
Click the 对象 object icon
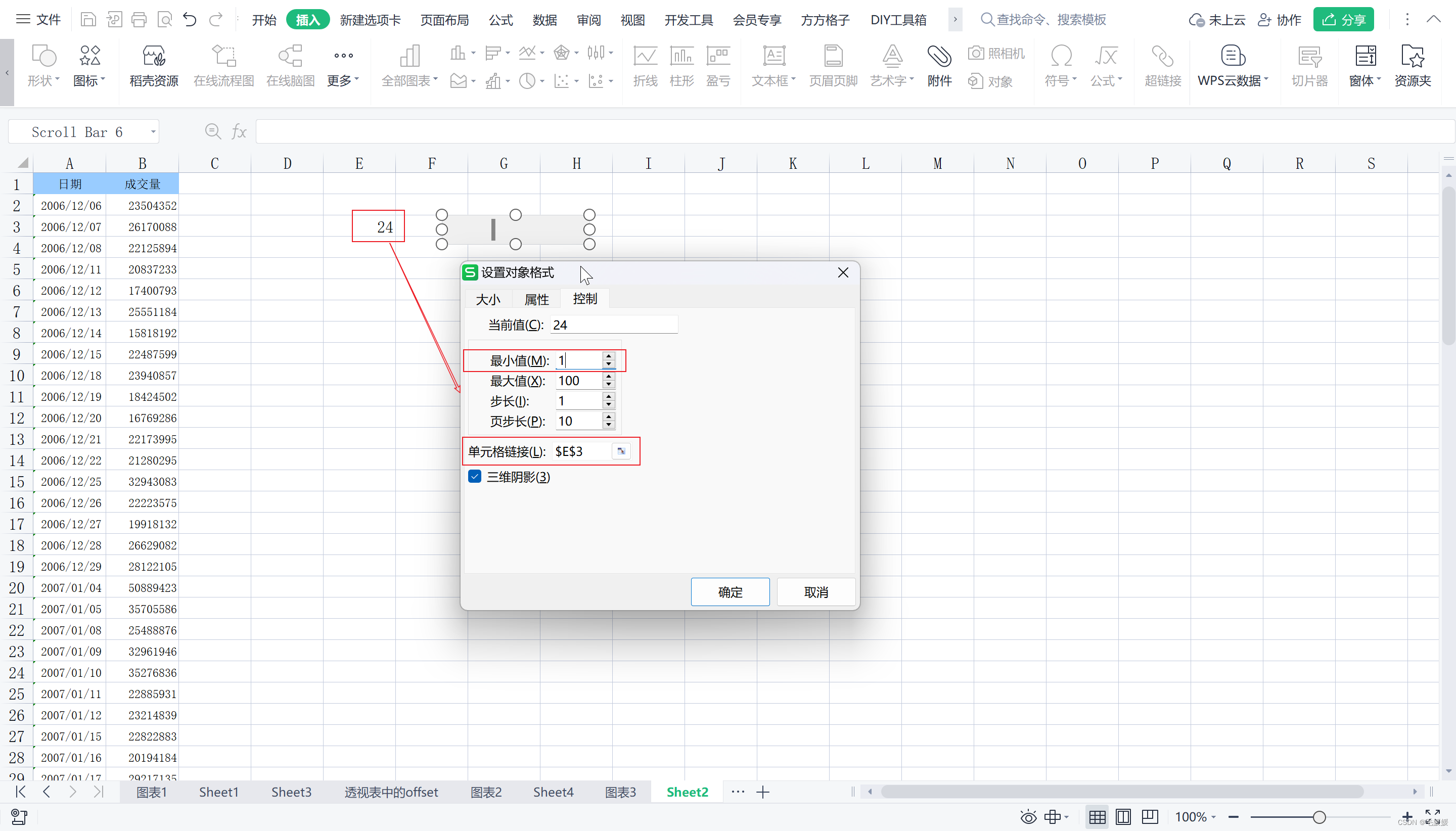click(990, 81)
